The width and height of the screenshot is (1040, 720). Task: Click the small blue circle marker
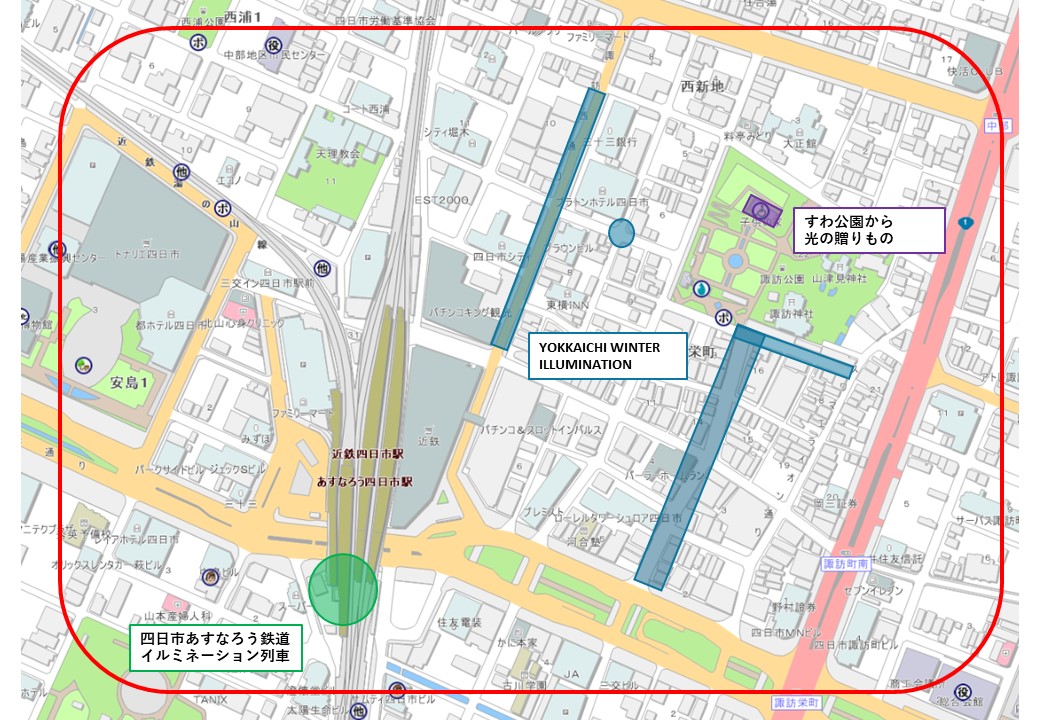621,233
